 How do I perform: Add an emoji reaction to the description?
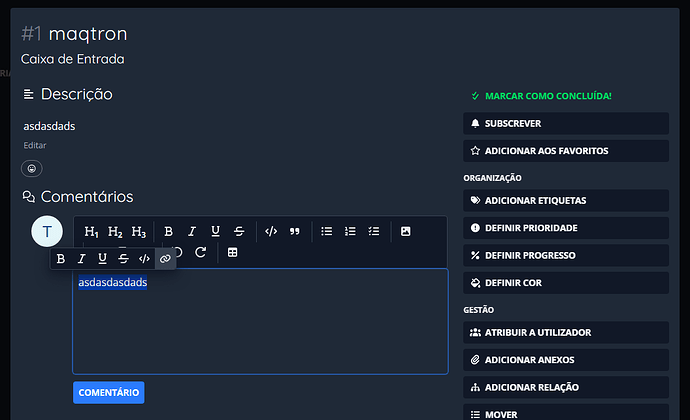coord(32,169)
